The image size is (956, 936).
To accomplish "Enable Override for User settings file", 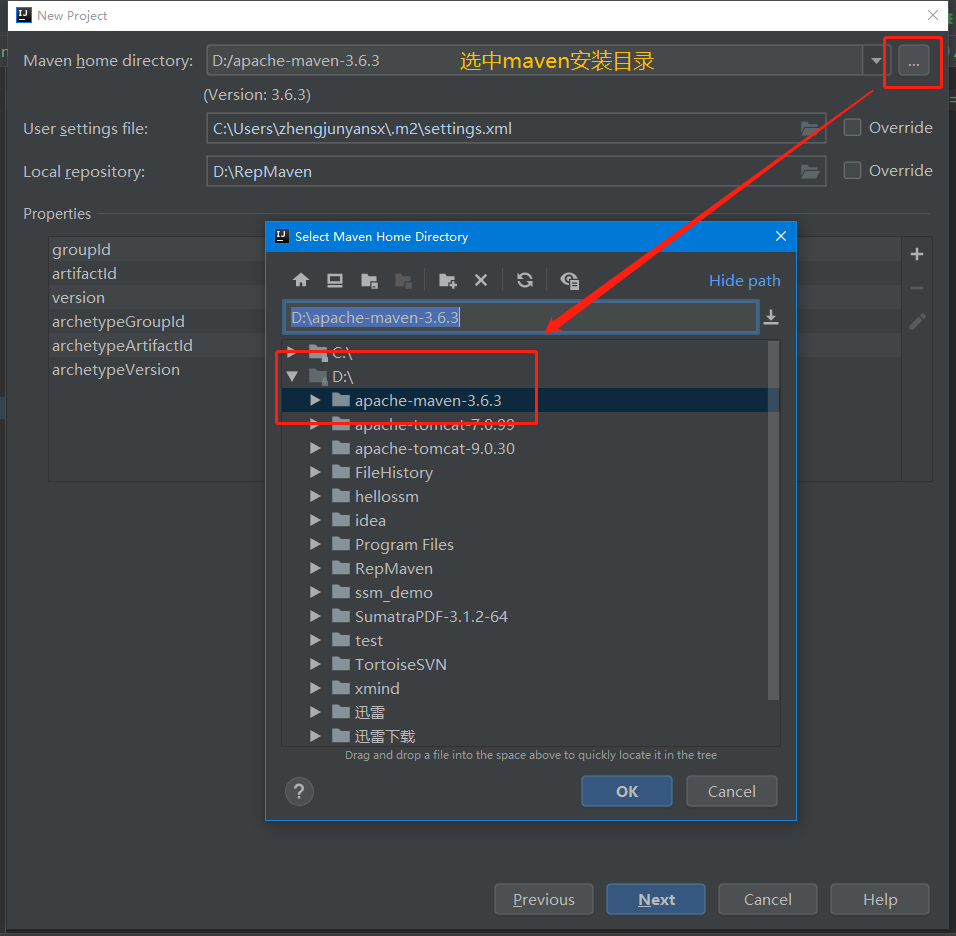I will [x=852, y=127].
